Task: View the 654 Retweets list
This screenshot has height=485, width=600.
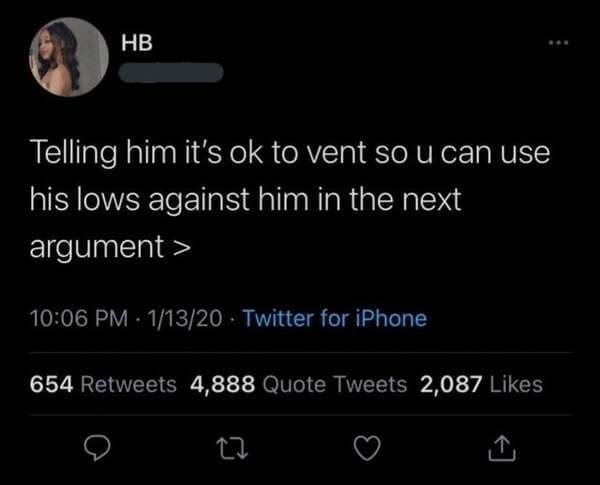Action: click(103, 384)
